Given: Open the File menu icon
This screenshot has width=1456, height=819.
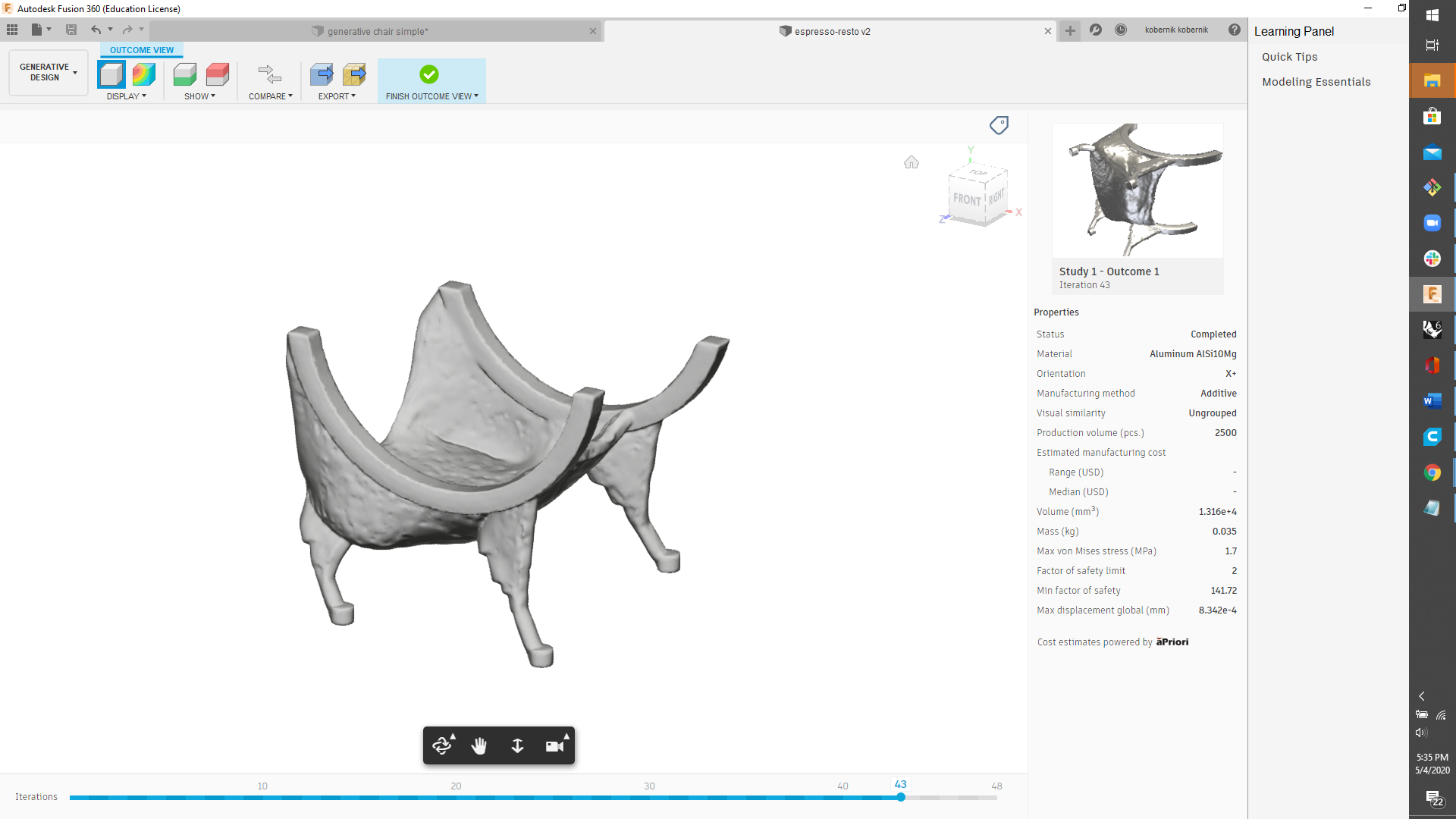Looking at the screenshot, I should (36, 30).
